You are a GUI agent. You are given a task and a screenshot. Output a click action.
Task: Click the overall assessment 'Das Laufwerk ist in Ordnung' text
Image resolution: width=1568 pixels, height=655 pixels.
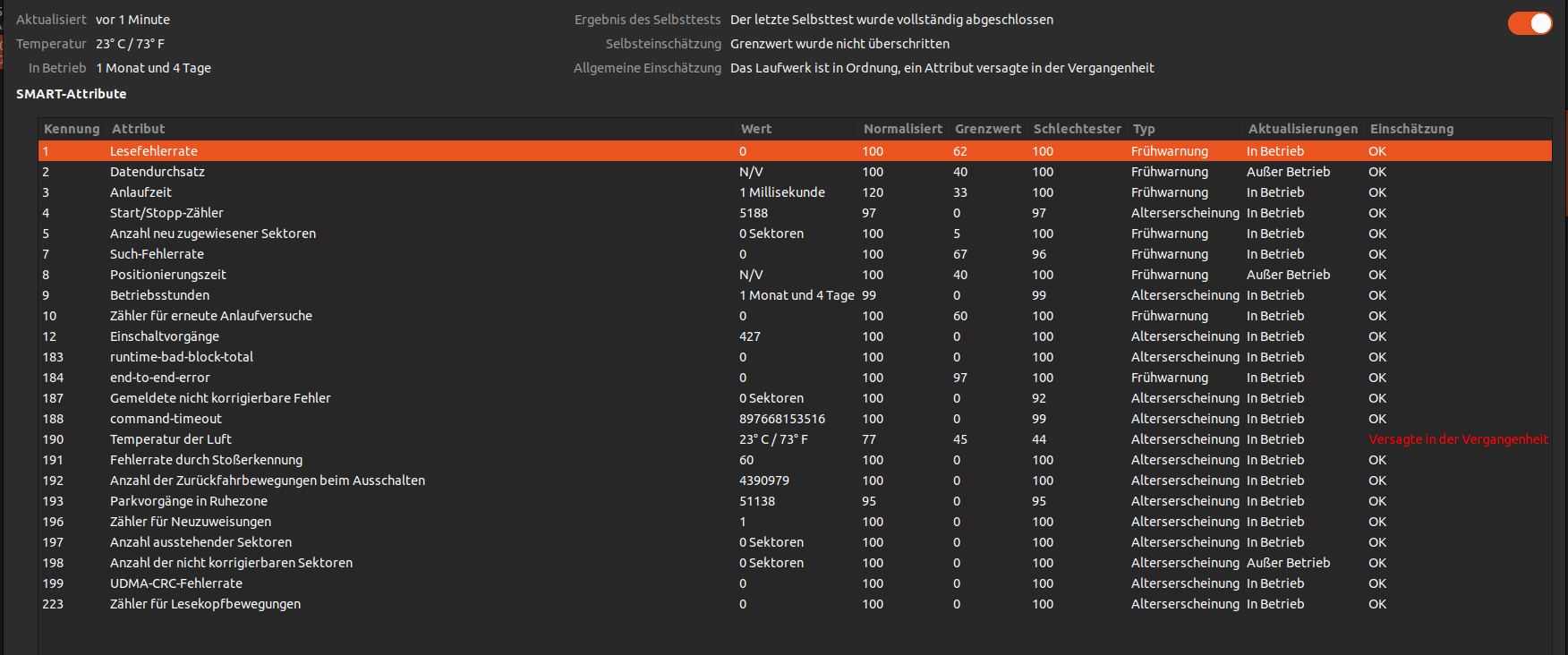coord(814,68)
